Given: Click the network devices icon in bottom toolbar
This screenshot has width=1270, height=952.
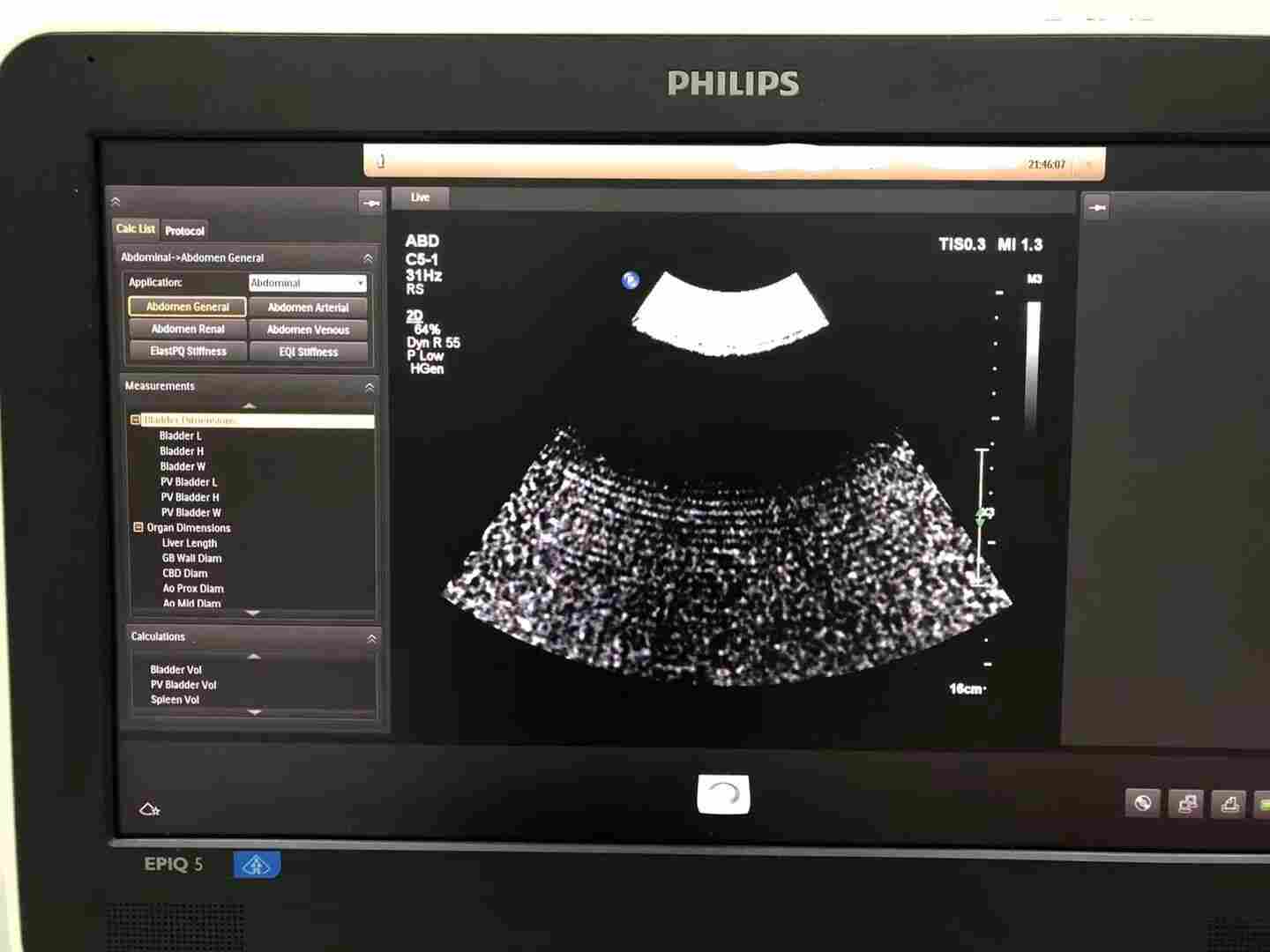Looking at the screenshot, I should point(1187,803).
